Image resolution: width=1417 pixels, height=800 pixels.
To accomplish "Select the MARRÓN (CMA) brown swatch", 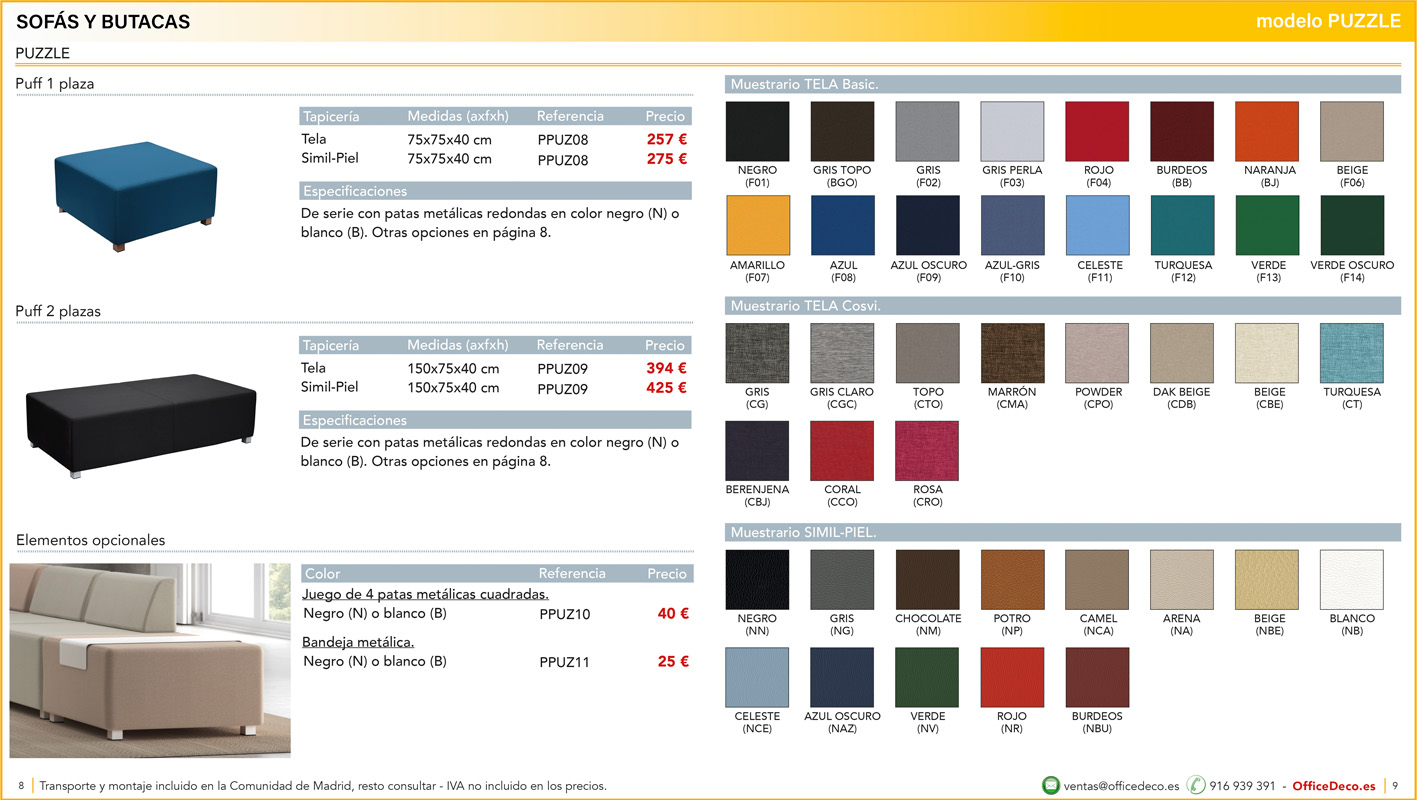I will click(x=1012, y=353).
